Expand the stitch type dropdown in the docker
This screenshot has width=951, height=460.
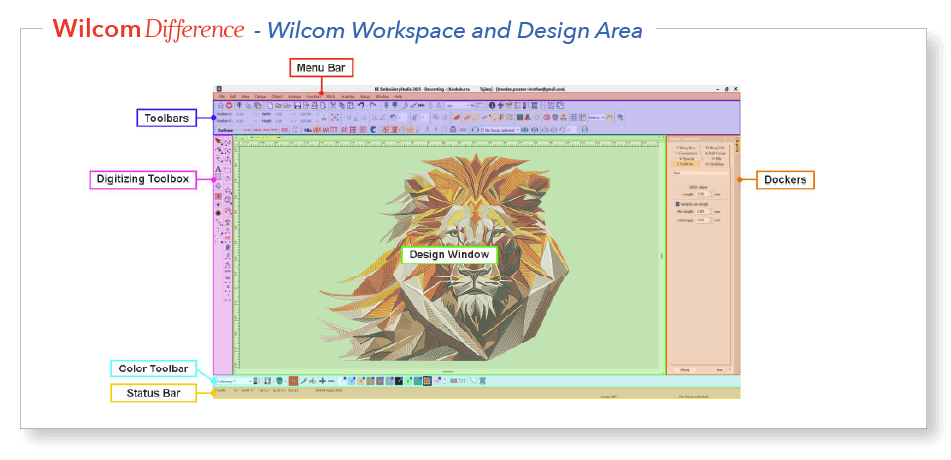click(x=700, y=173)
